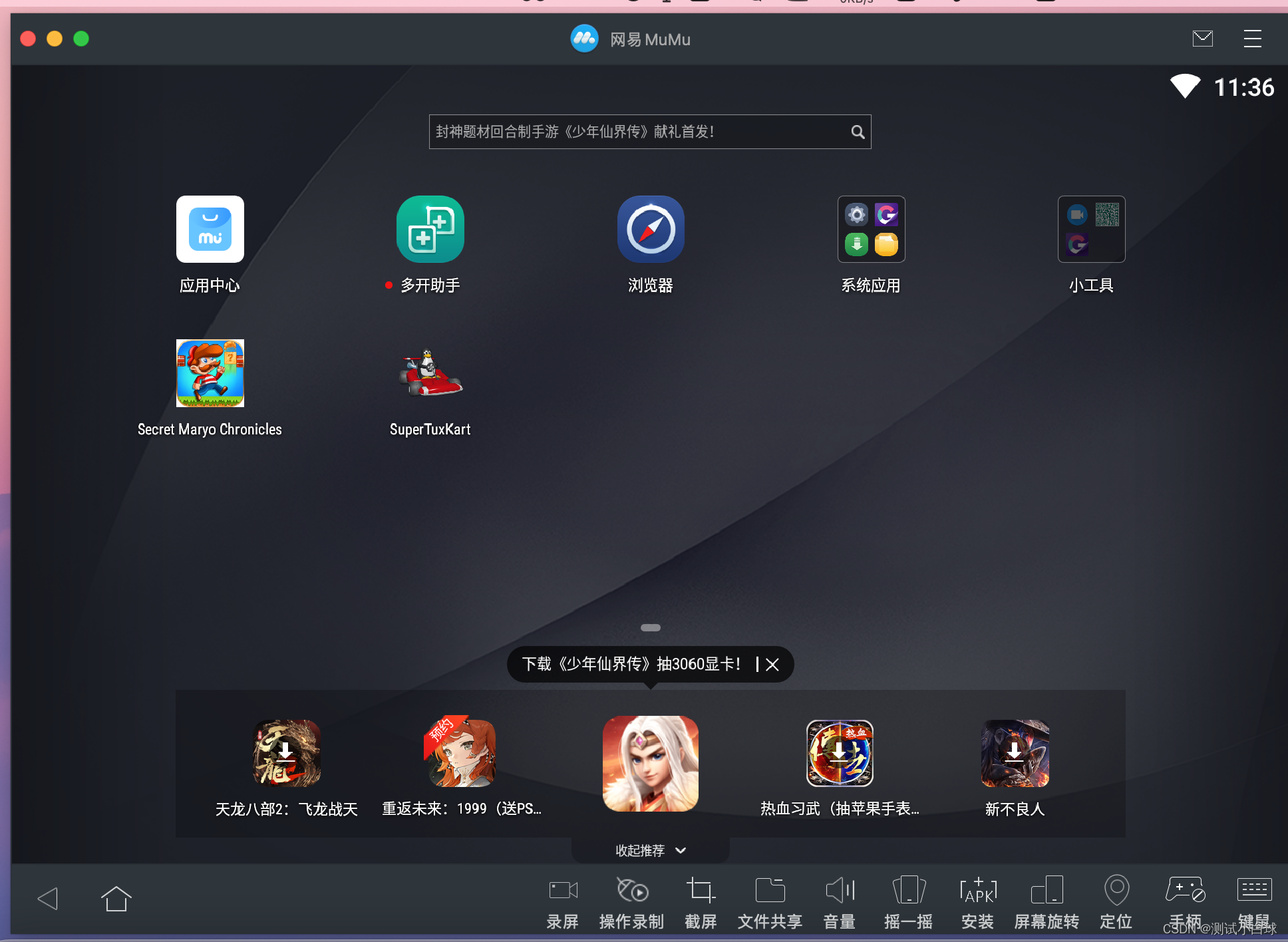Launch the 多开助手 multi-instance helper

430,230
